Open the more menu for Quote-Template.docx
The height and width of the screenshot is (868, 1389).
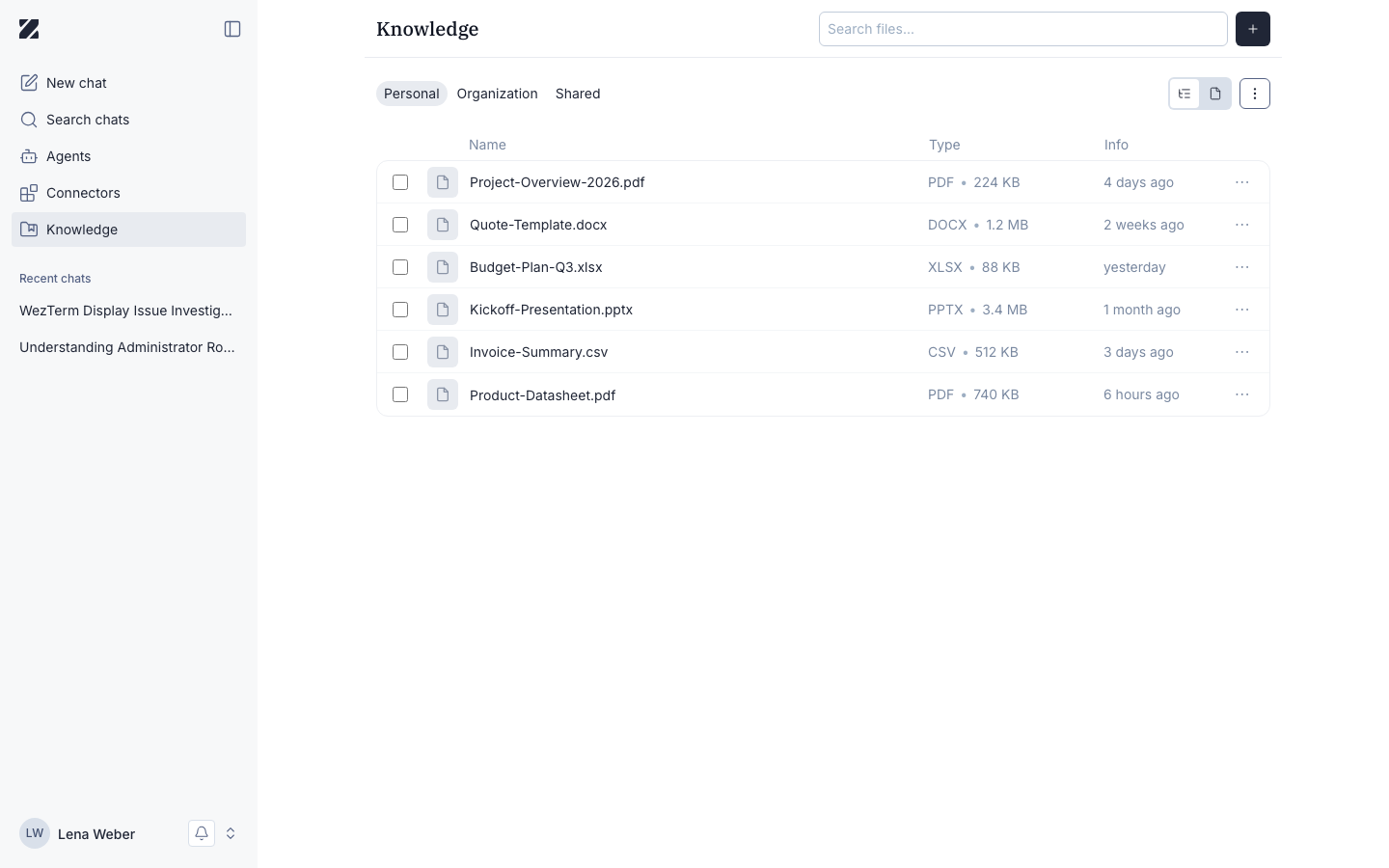pos(1242,225)
